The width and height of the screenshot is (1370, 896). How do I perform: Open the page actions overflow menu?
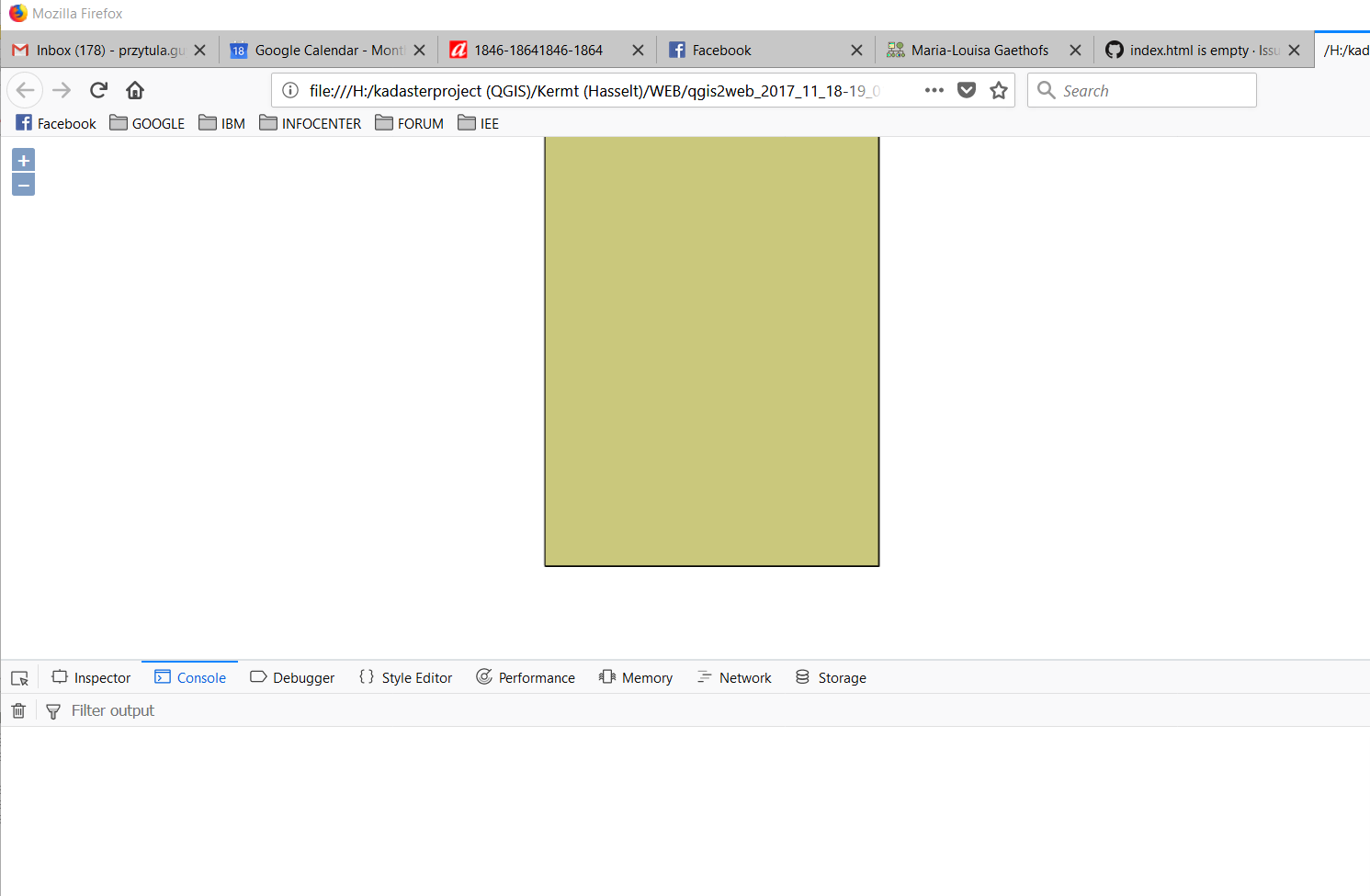[x=934, y=90]
